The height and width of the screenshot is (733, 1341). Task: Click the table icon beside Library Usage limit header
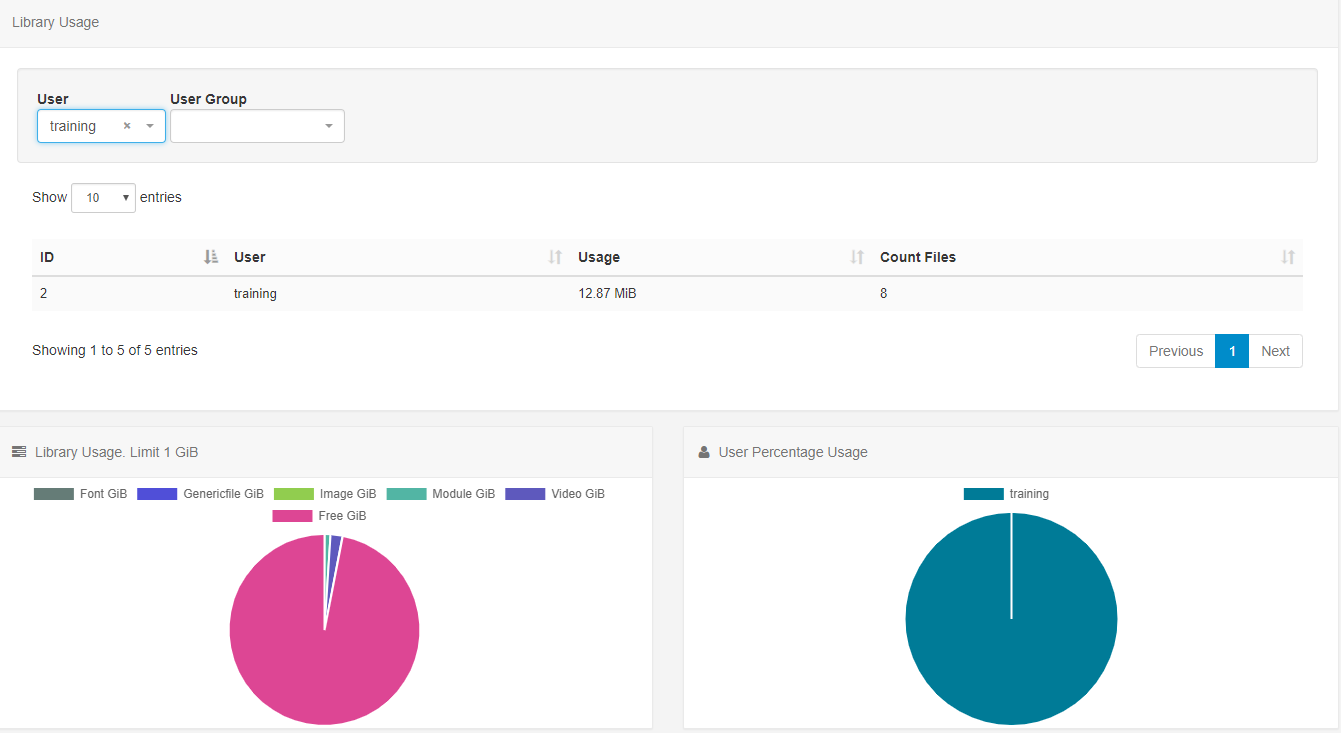pos(18,451)
